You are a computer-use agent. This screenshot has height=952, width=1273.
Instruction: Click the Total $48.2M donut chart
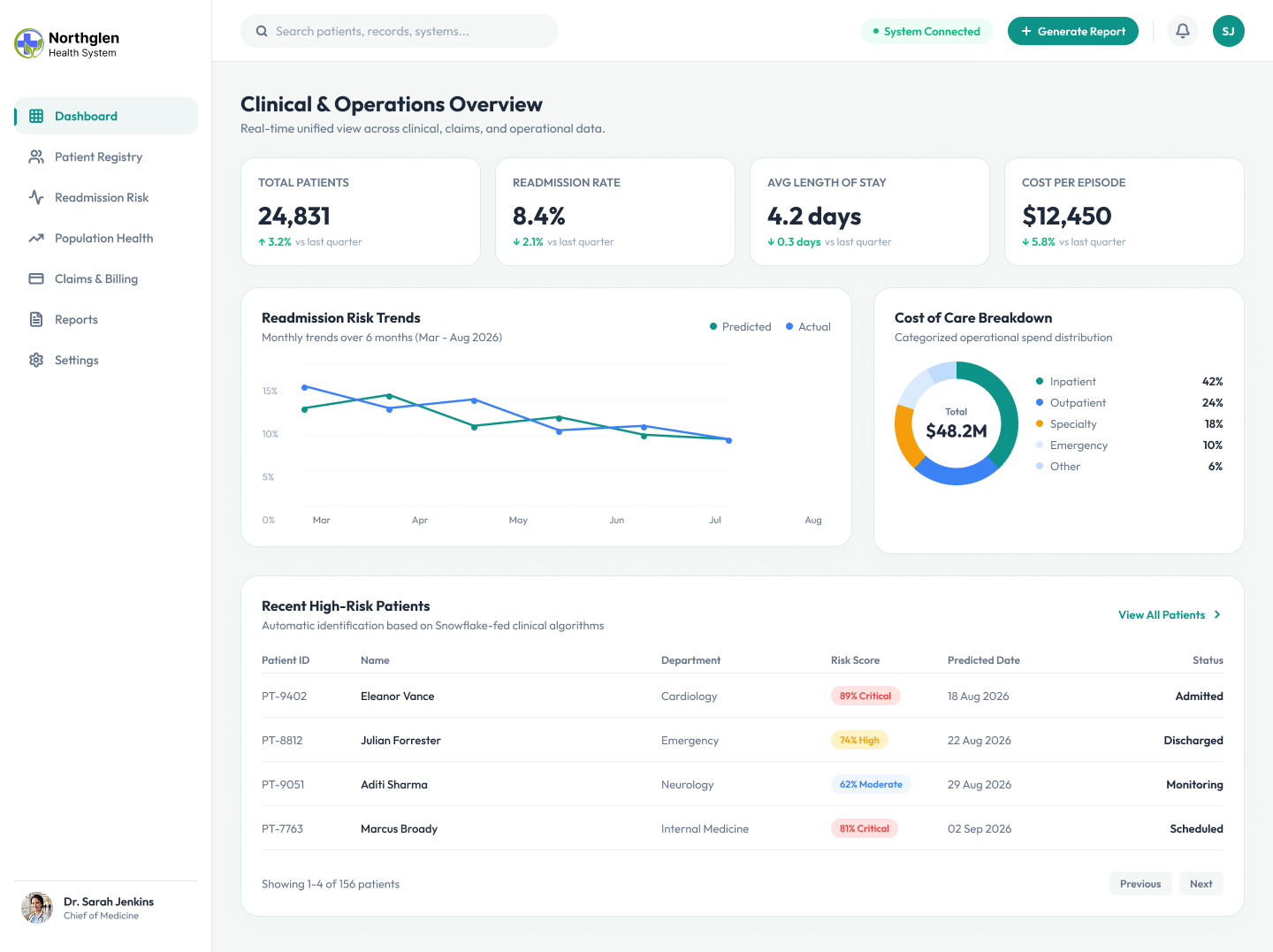tap(957, 423)
